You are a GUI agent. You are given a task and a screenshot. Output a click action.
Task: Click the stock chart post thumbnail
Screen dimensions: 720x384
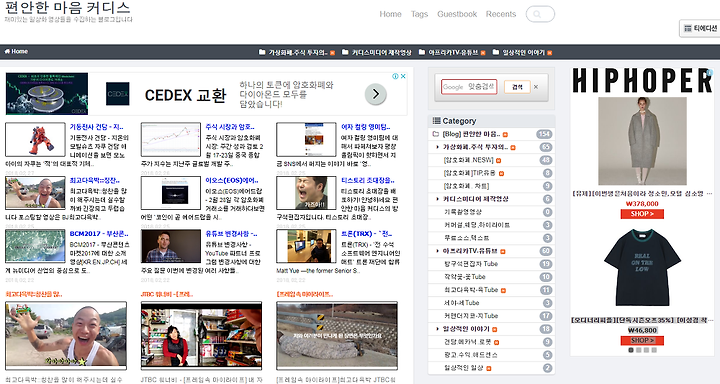(171, 140)
